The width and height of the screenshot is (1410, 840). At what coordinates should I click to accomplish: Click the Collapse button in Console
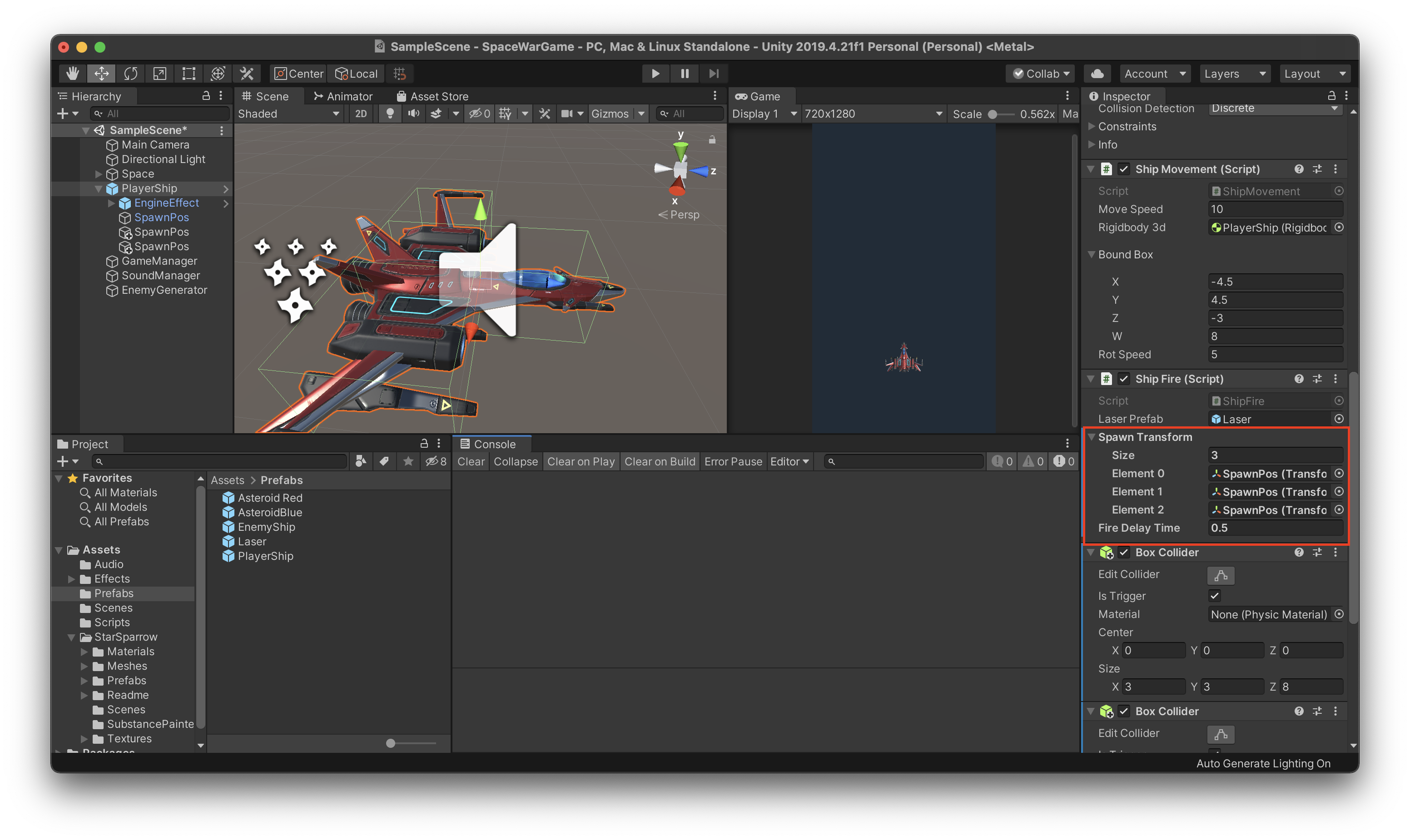click(515, 461)
